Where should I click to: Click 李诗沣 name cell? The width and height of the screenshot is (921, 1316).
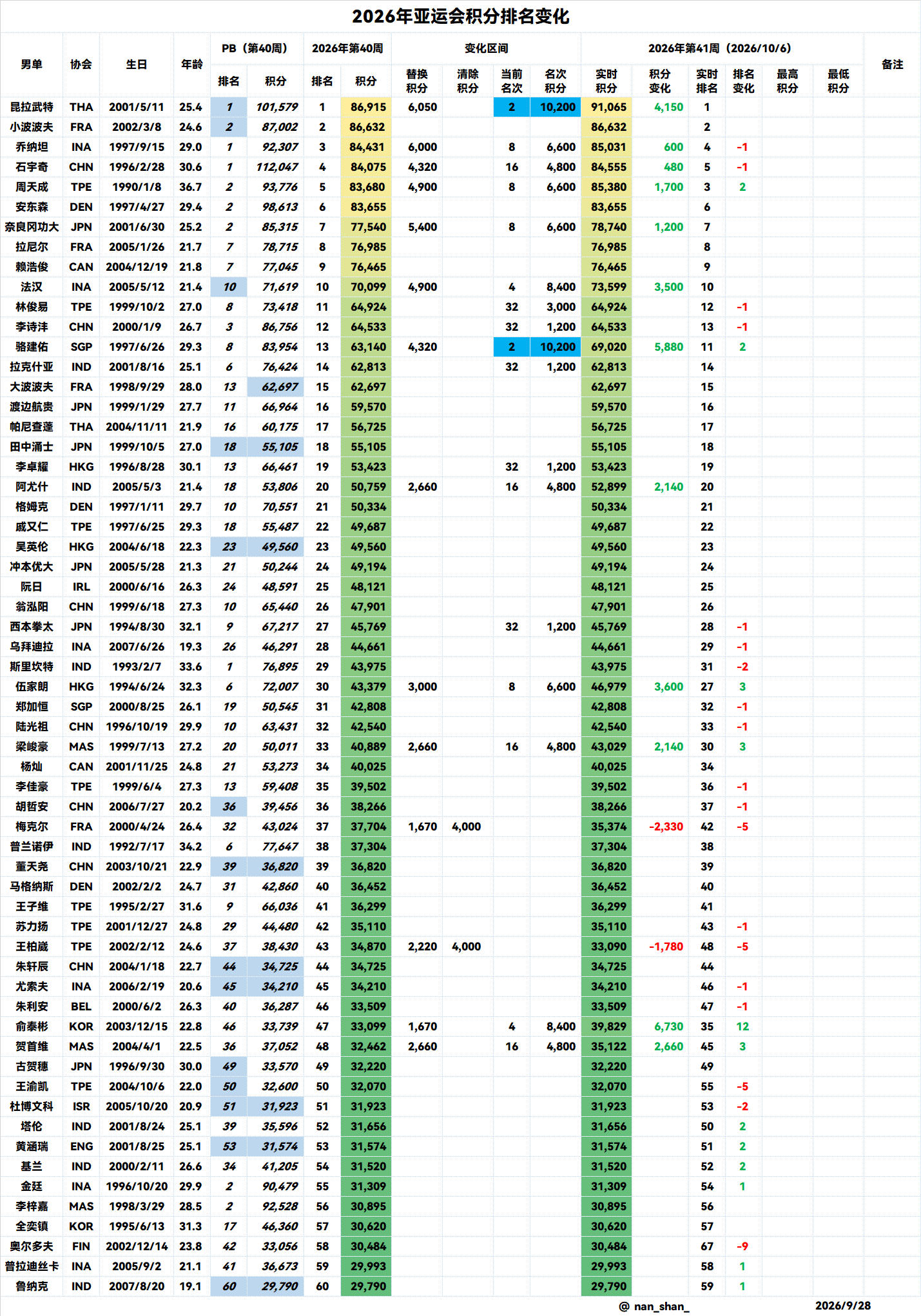click(32, 327)
